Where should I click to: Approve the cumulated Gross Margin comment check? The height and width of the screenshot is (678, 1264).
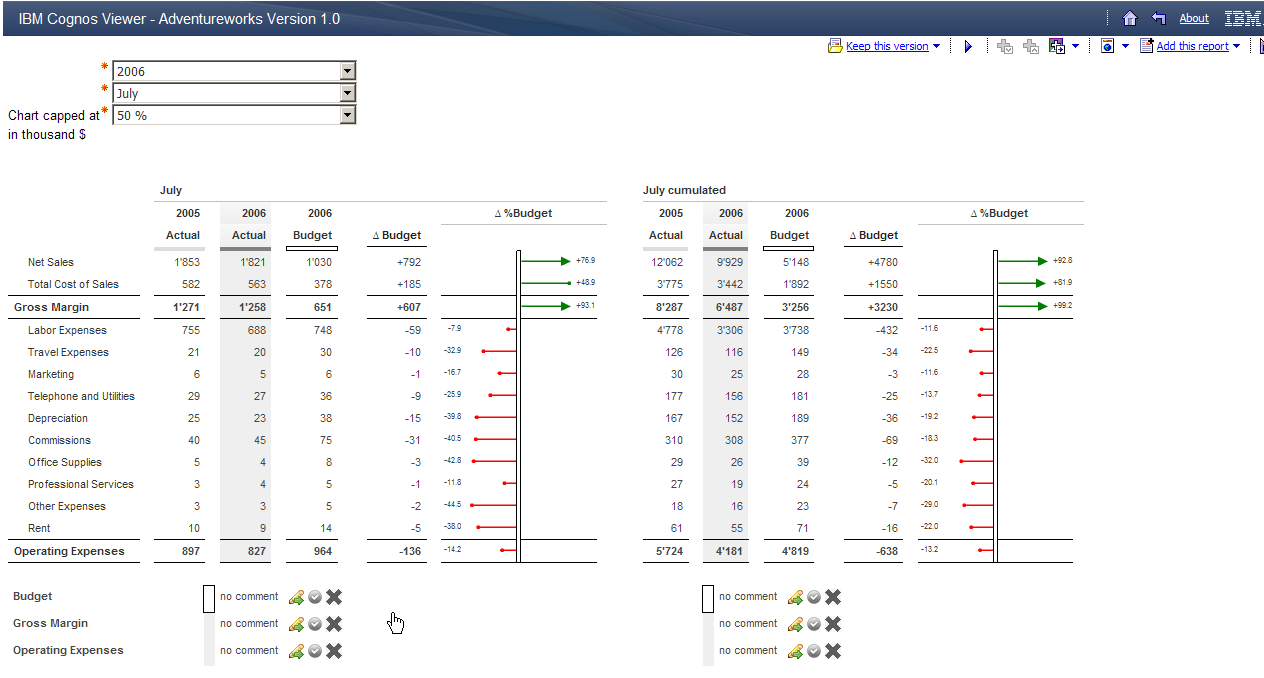point(812,623)
